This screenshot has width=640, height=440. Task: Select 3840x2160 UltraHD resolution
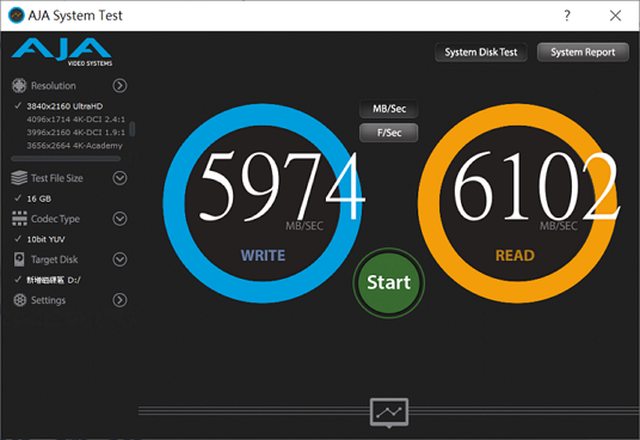(x=65, y=106)
